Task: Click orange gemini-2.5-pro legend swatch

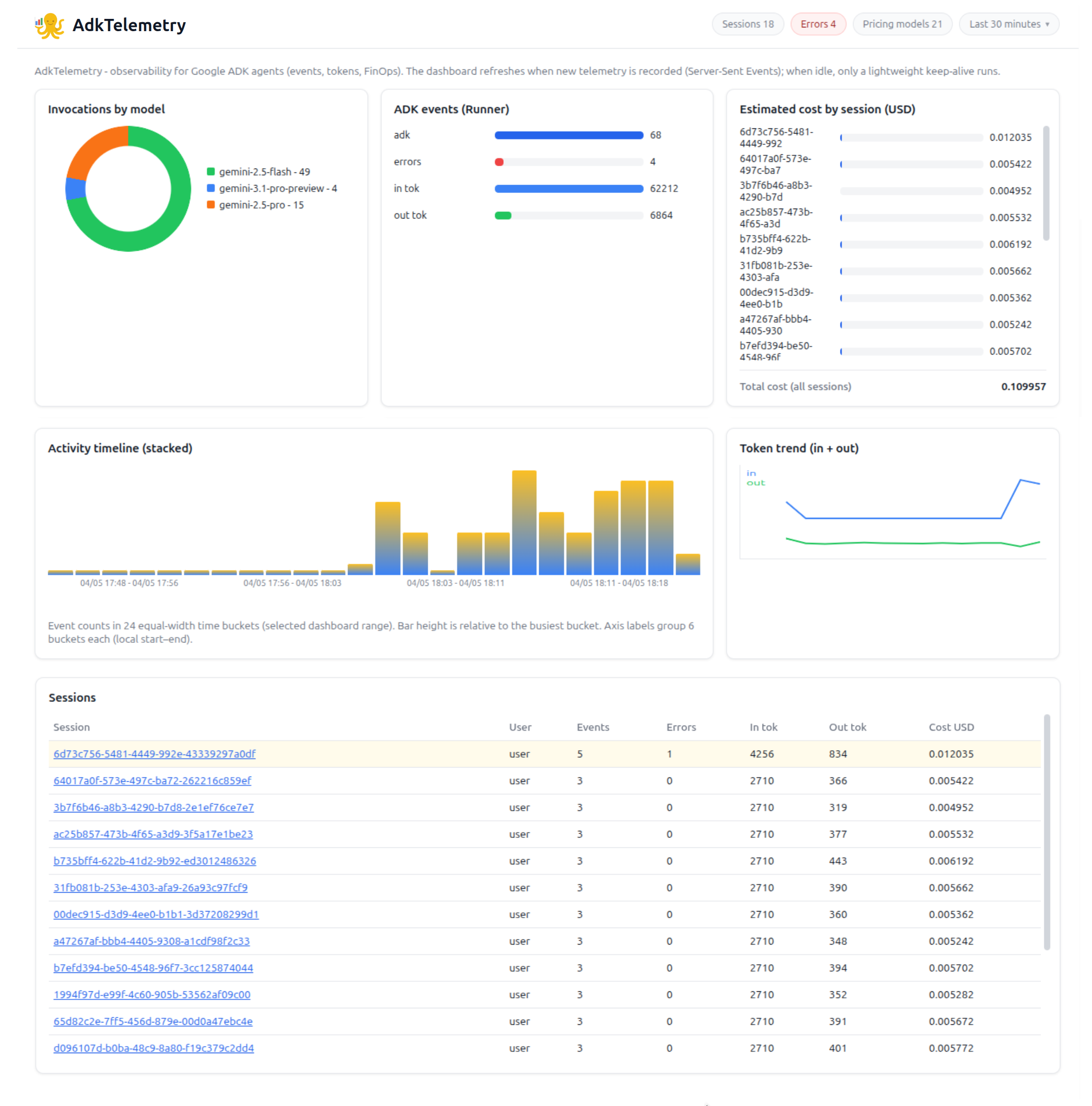Action: pos(211,205)
